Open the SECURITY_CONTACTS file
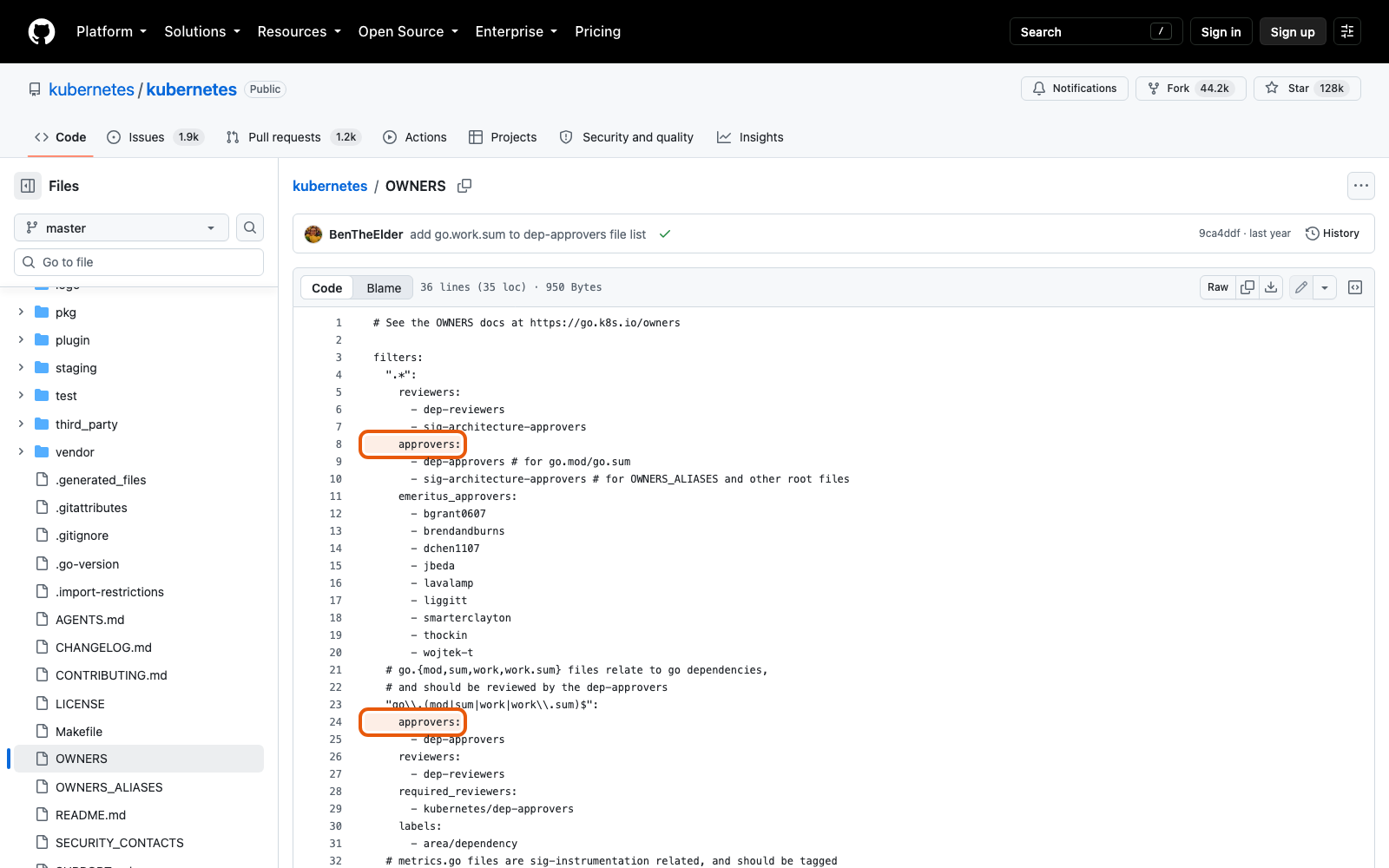The width and height of the screenshot is (1389, 868). pyautogui.click(x=119, y=843)
